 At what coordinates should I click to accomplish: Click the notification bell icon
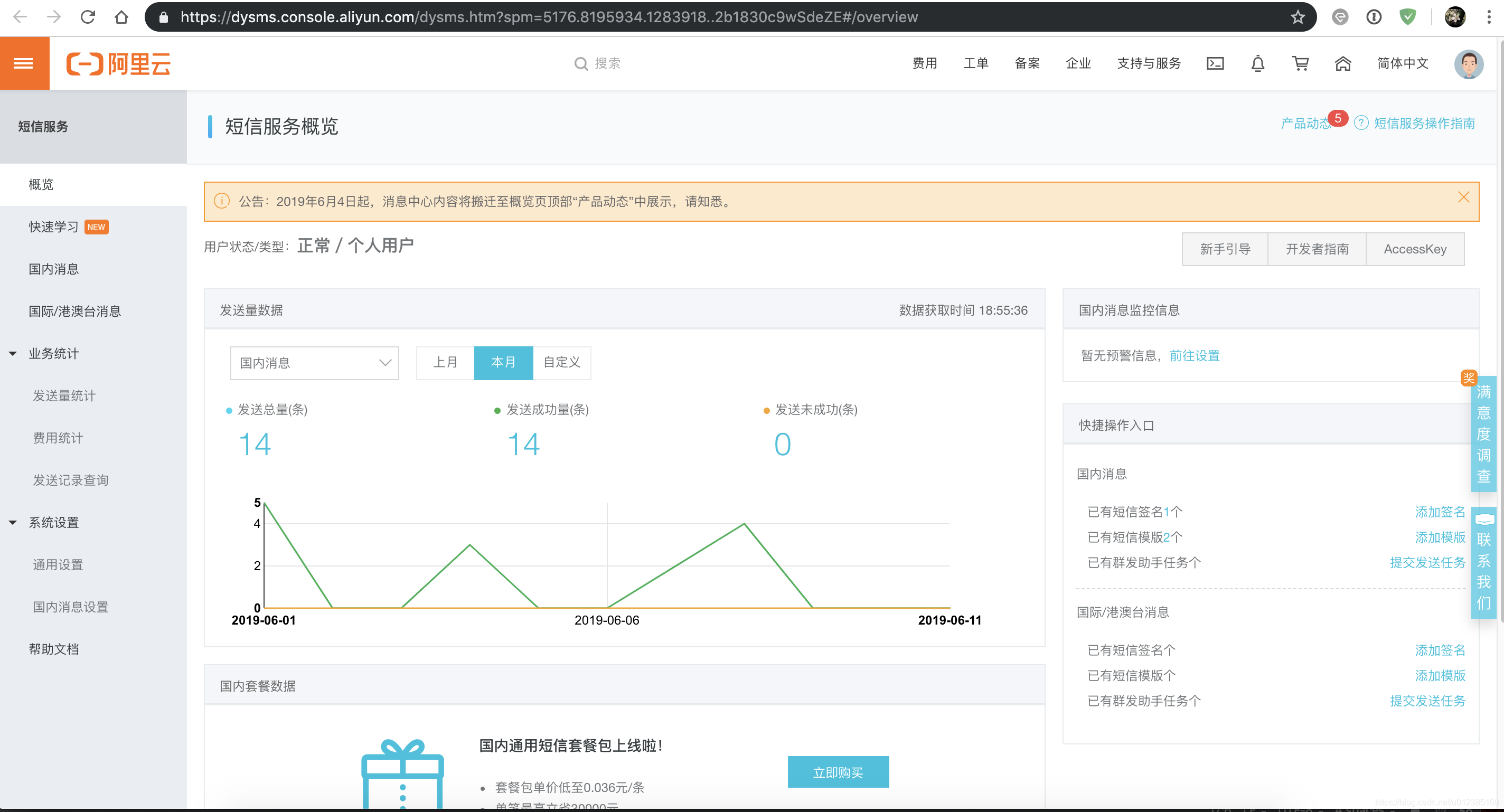pyautogui.click(x=1257, y=64)
